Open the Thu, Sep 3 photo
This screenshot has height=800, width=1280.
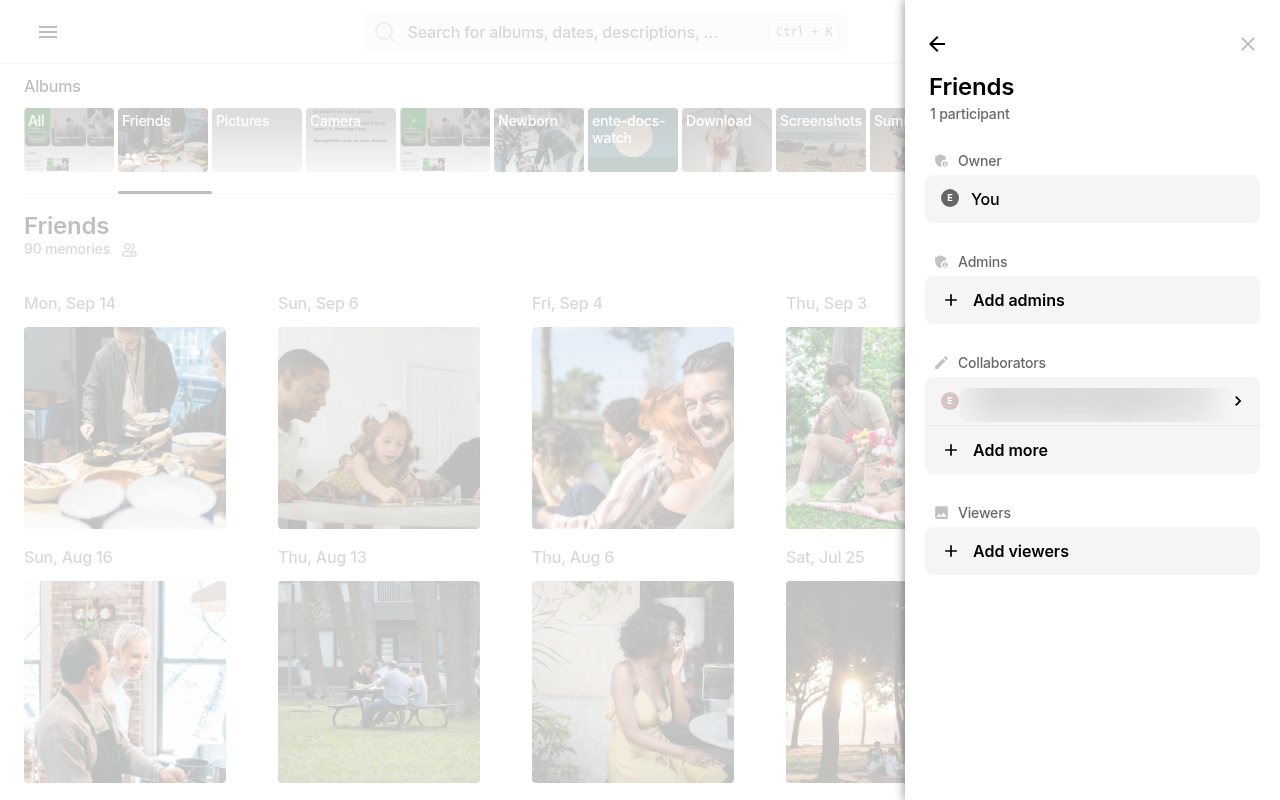coord(845,428)
